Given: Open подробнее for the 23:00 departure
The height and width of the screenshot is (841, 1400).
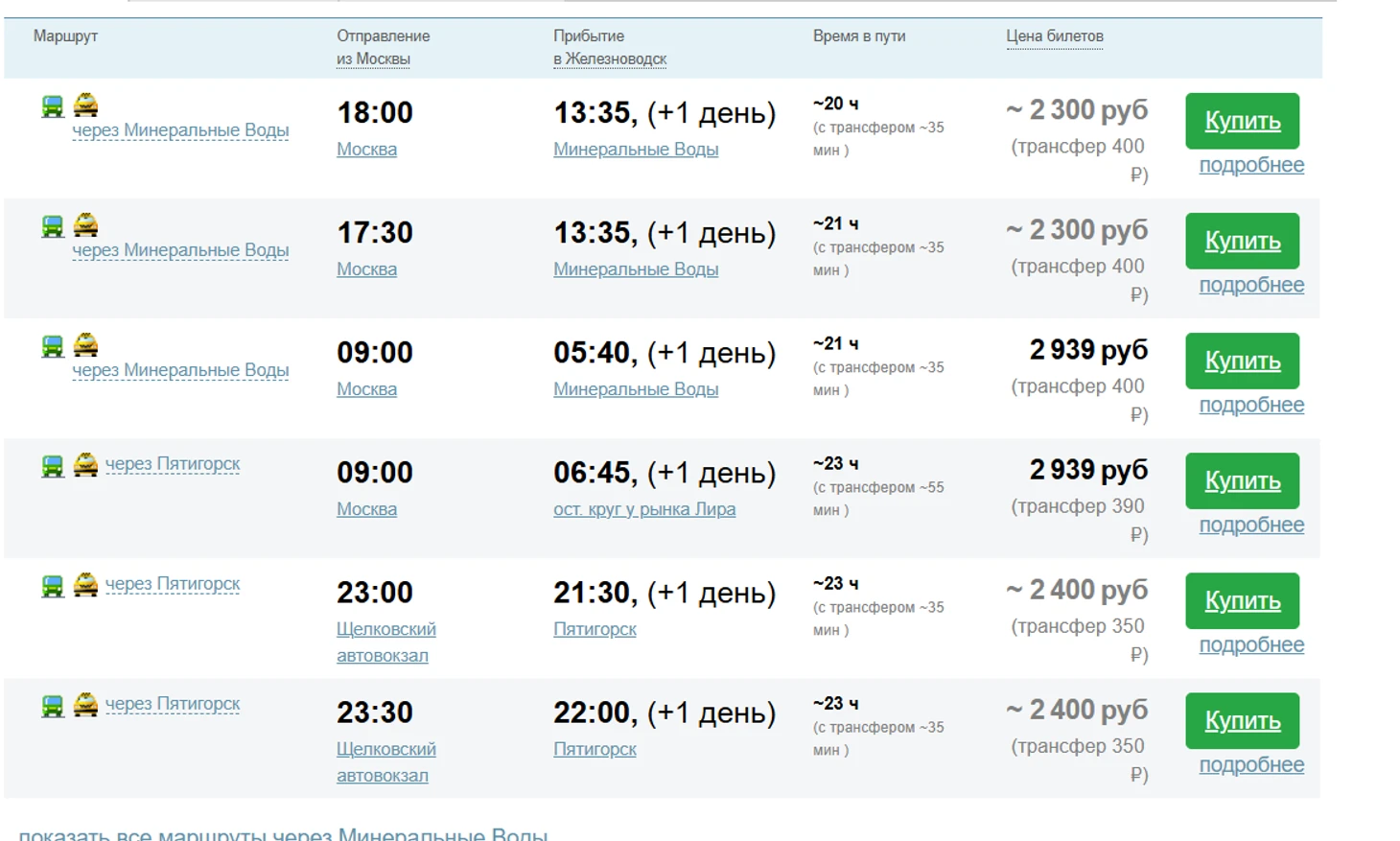Looking at the screenshot, I should (x=1251, y=644).
